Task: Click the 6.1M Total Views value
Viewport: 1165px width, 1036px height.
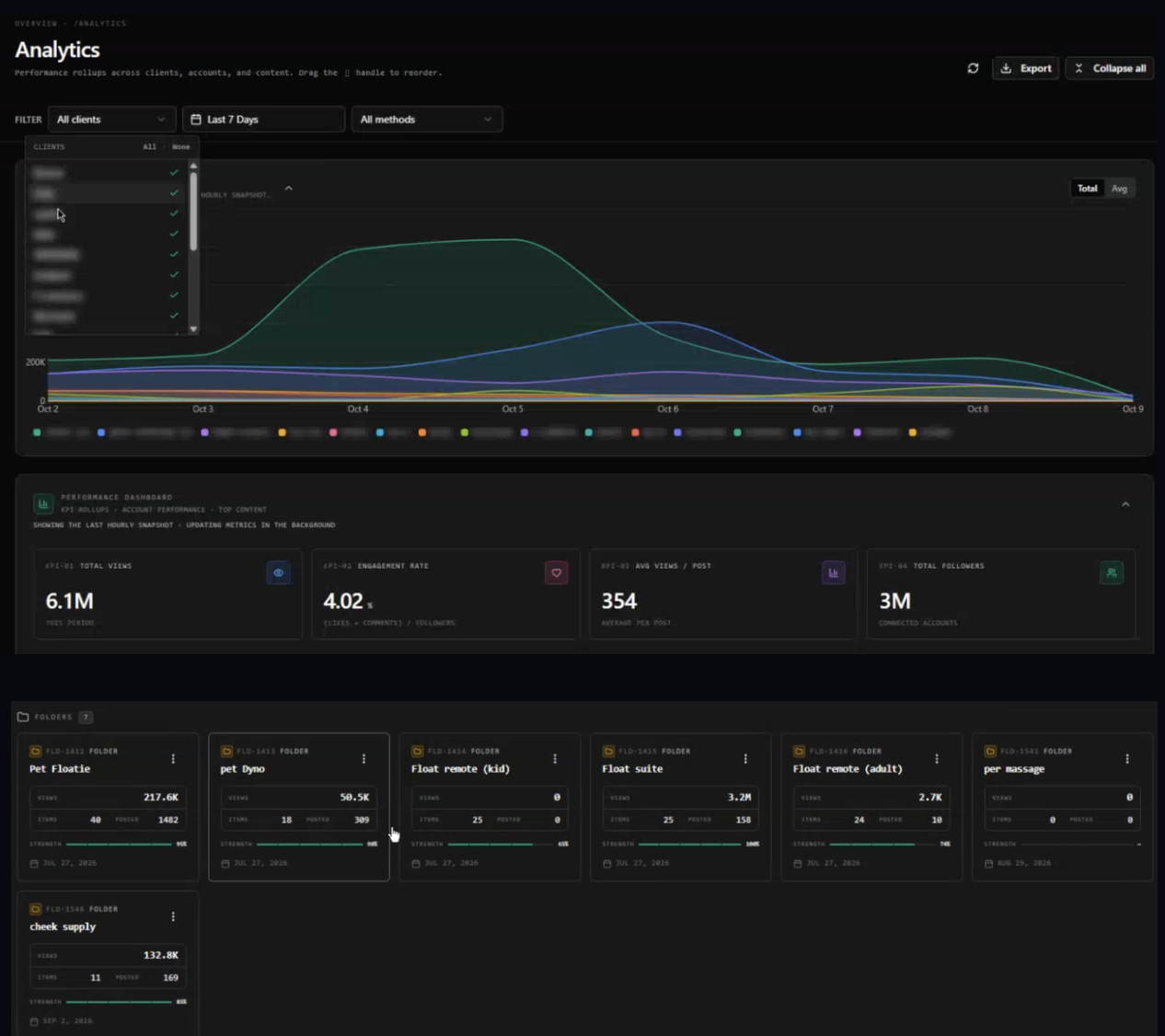Action: [x=70, y=601]
